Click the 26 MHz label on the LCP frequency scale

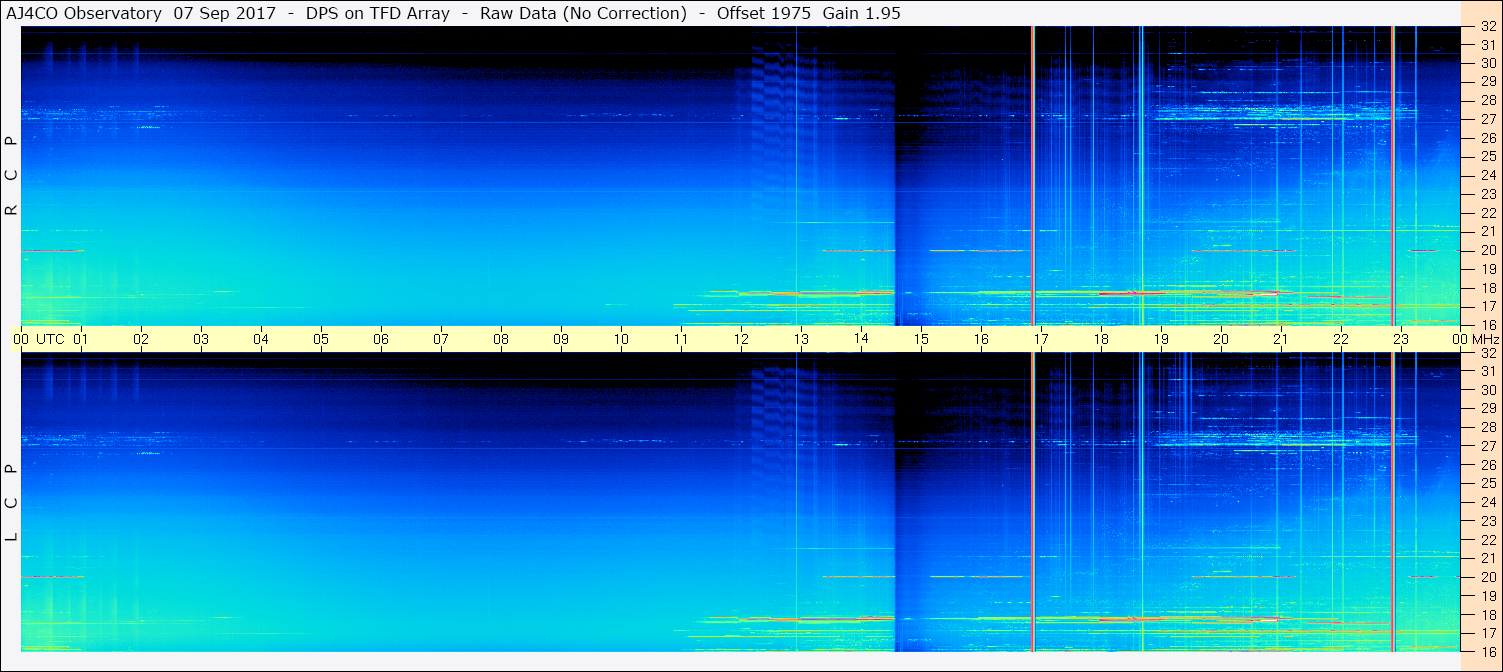(1487, 465)
